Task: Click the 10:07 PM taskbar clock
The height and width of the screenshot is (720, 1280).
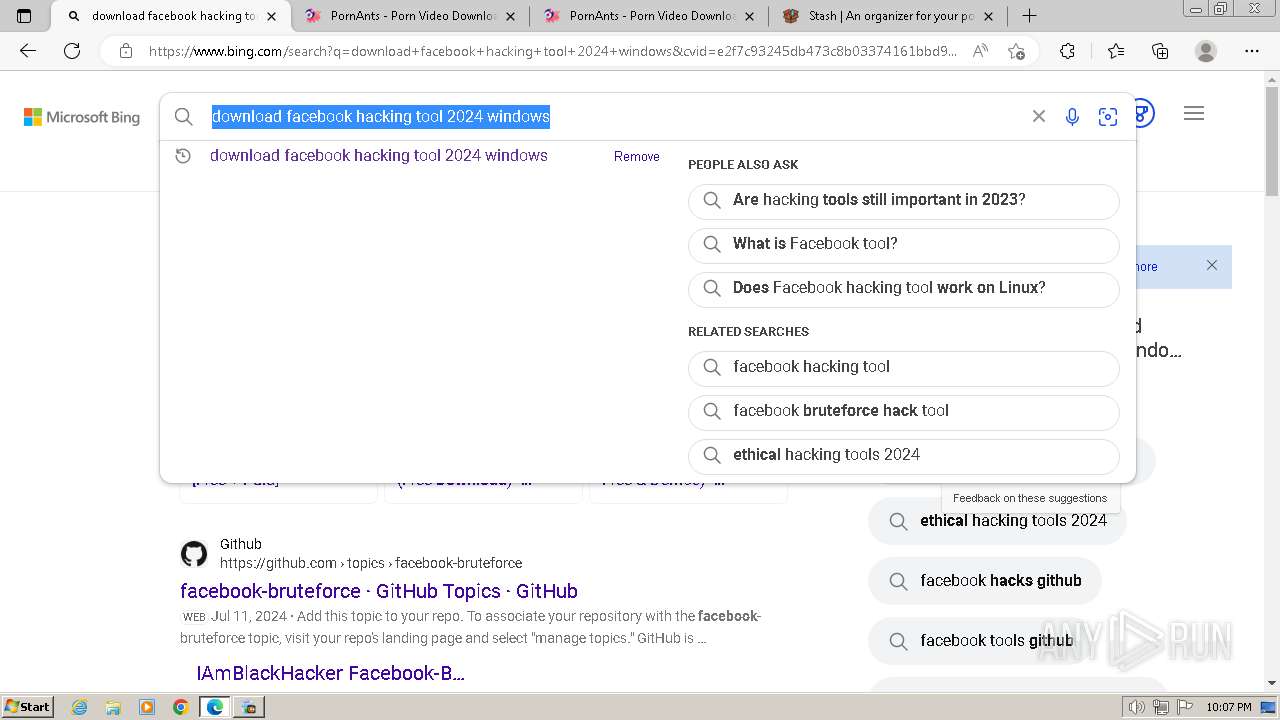Action: click(1229, 707)
